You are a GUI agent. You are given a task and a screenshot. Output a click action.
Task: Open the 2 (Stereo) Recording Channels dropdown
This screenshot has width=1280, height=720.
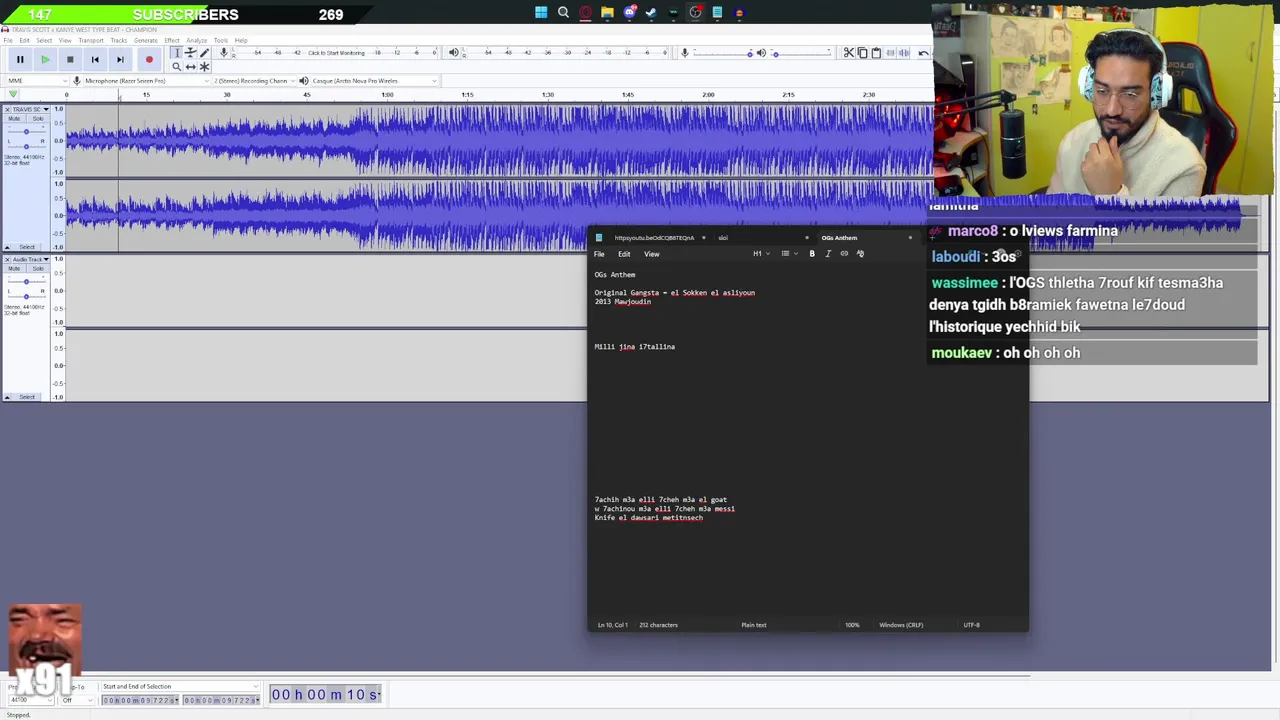point(254,81)
